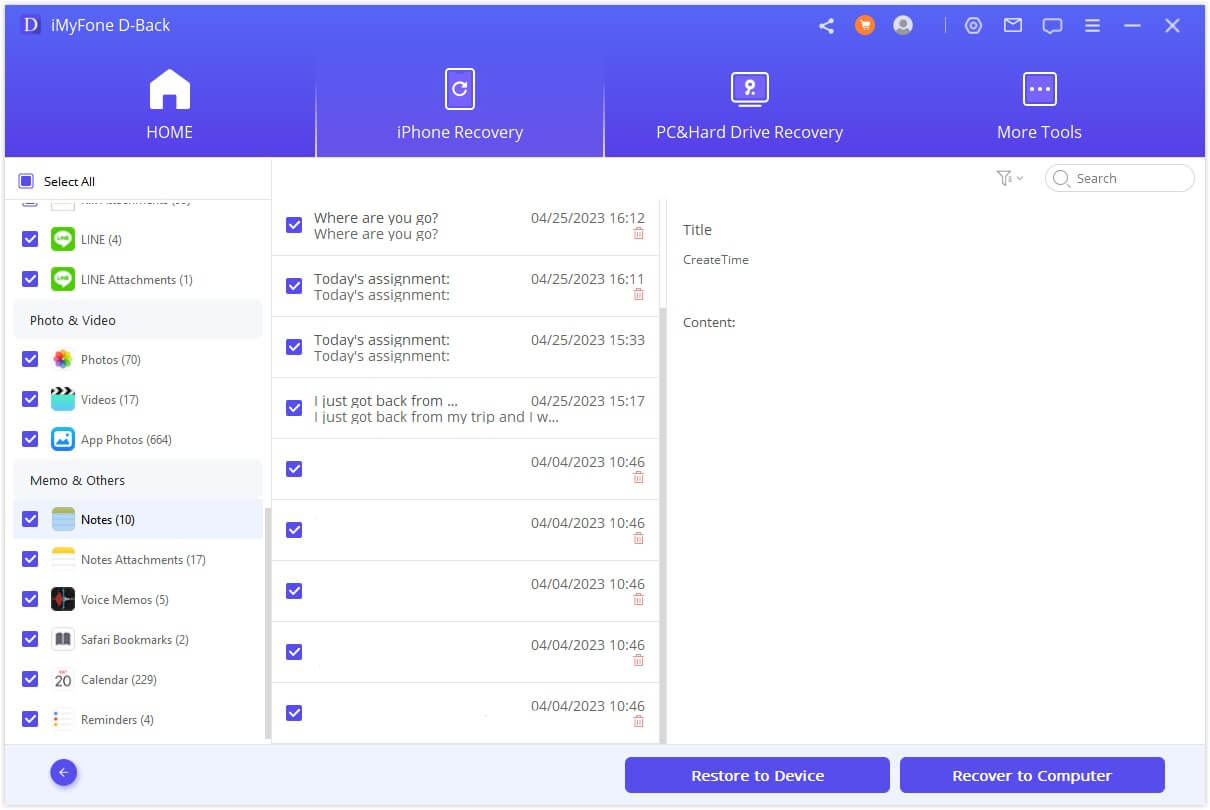Image resolution: width=1210 pixels, height=810 pixels.
Task: Toggle the Select All checkbox
Action: [x=27, y=181]
